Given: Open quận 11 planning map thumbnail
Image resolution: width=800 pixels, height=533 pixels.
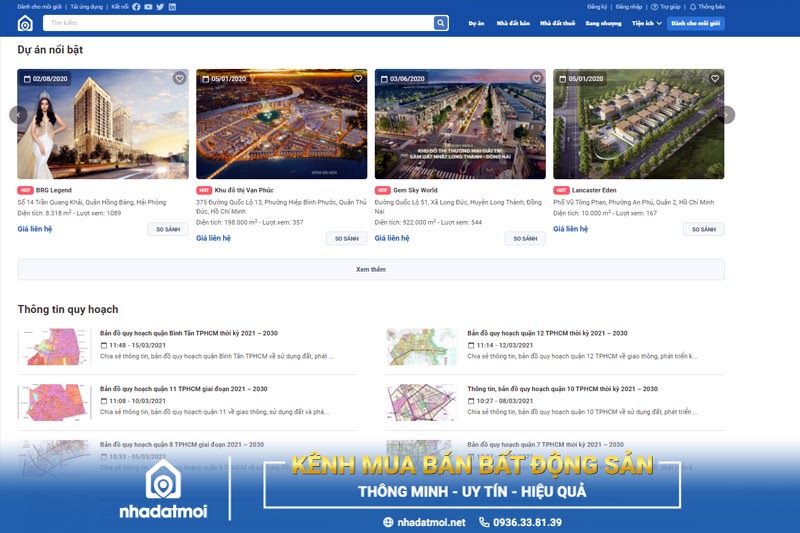Looking at the screenshot, I should pyautogui.click(x=54, y=402).
